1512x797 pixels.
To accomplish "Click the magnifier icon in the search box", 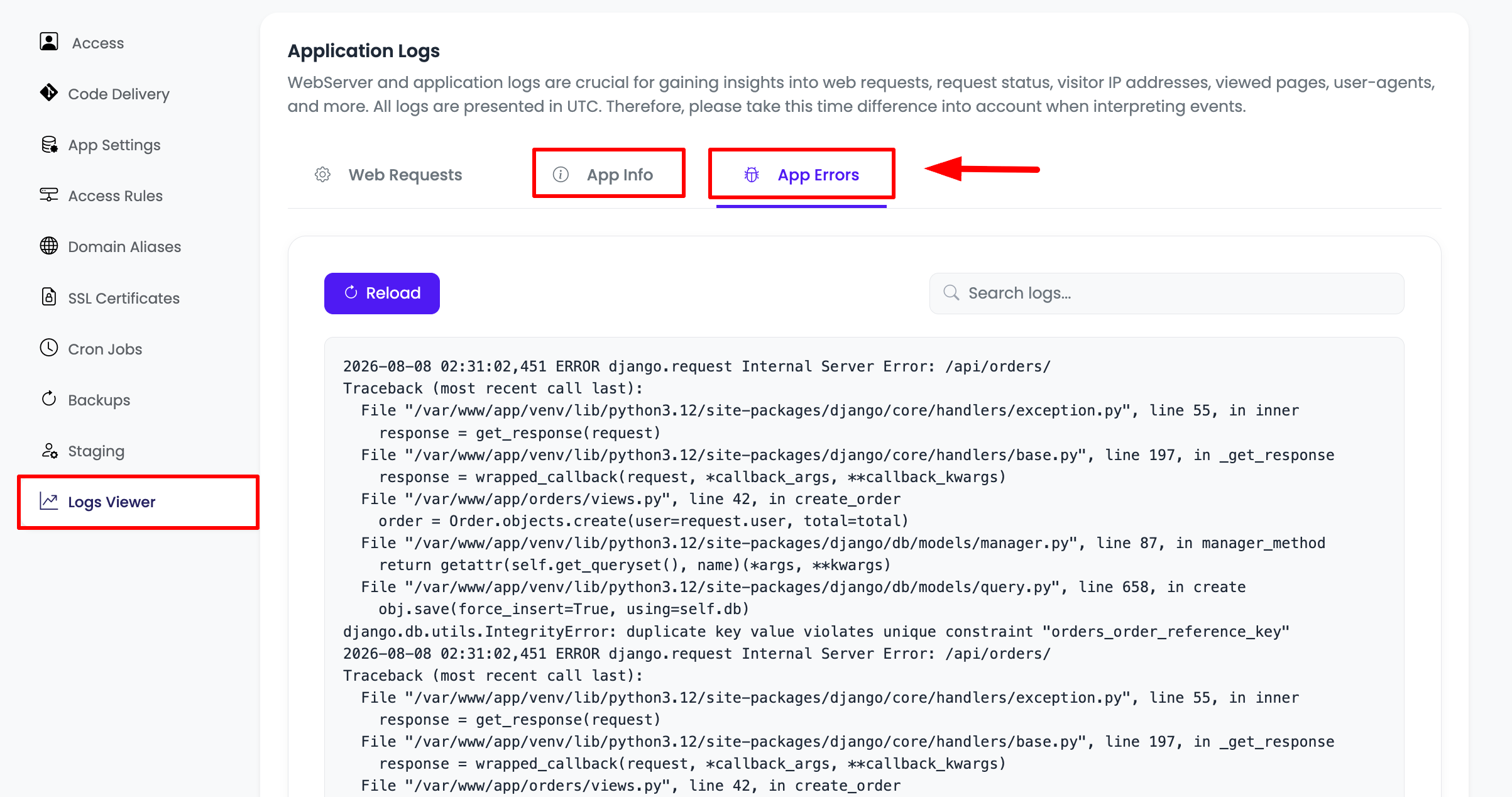I will click(951, 292).
